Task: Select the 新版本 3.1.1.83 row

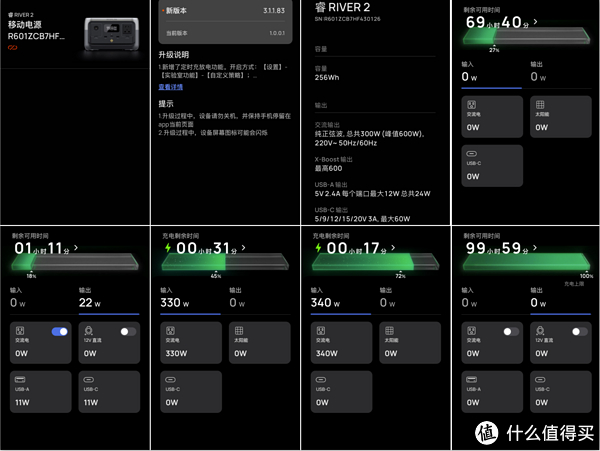Action: coord(225,11)
